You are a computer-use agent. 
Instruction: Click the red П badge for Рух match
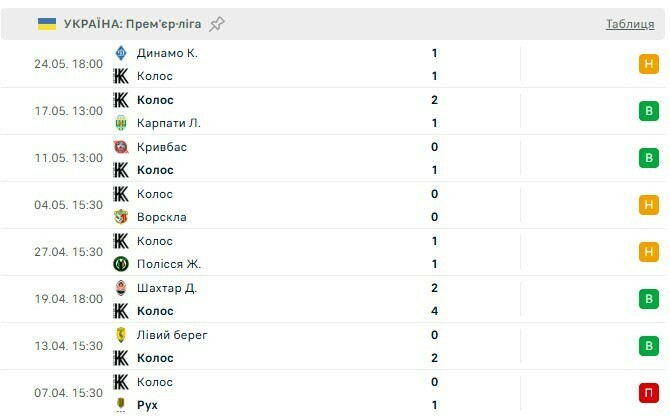pos(648,393)
